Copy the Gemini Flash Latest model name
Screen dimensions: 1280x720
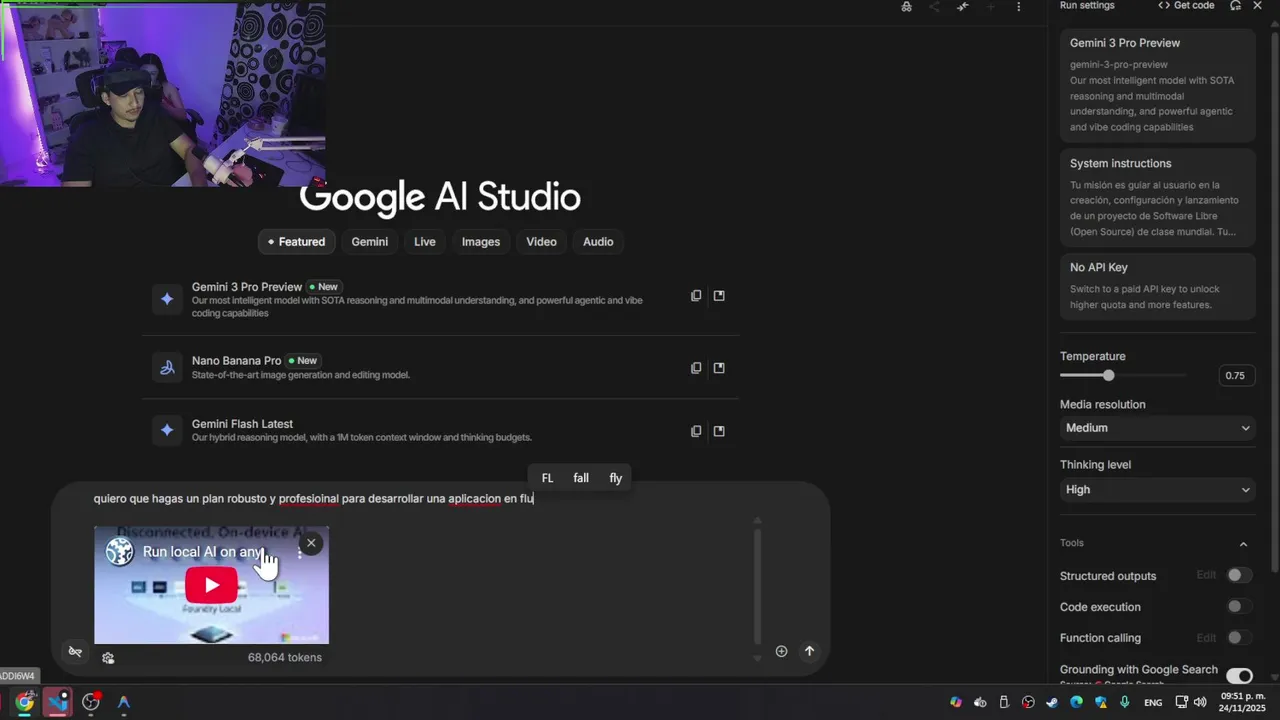[696, 431]
